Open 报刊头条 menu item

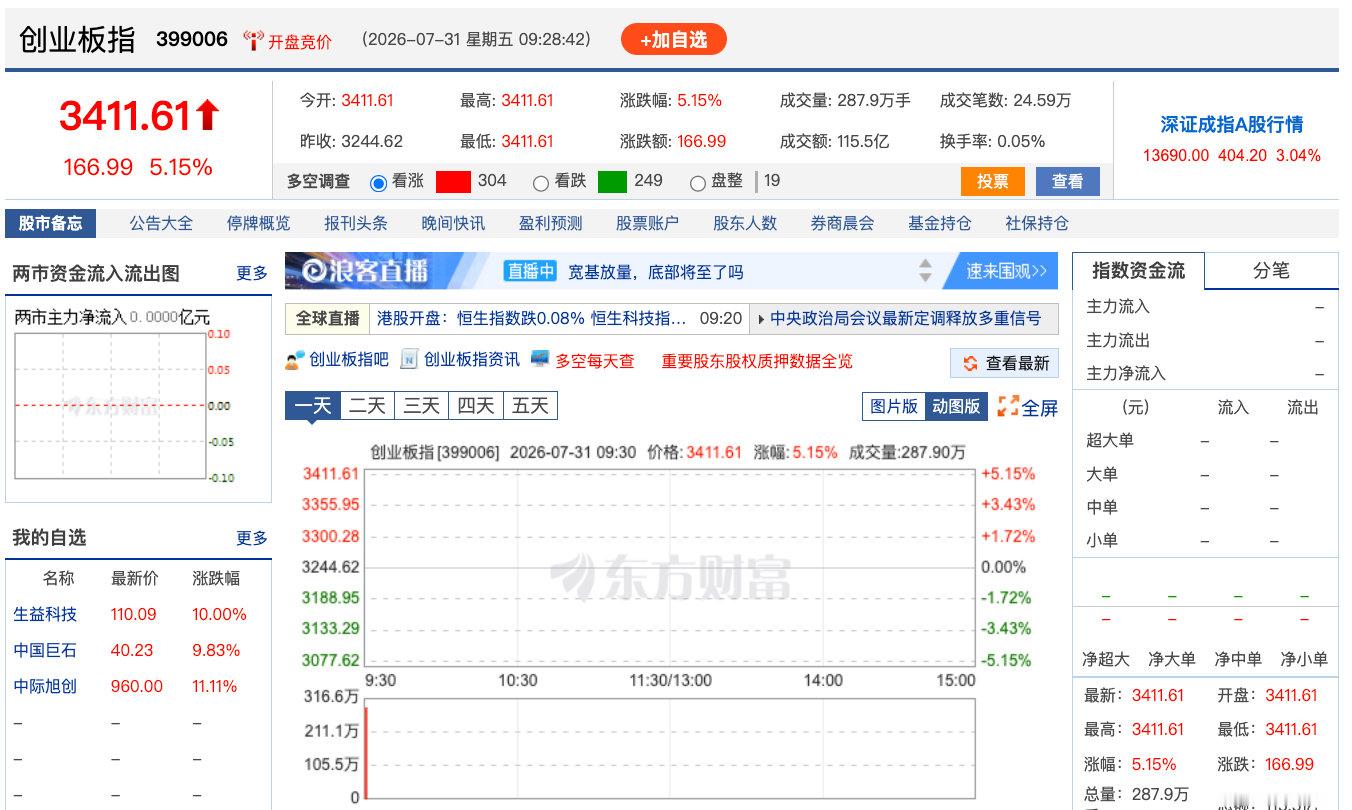pyautogui.click(x=356, y=223)
